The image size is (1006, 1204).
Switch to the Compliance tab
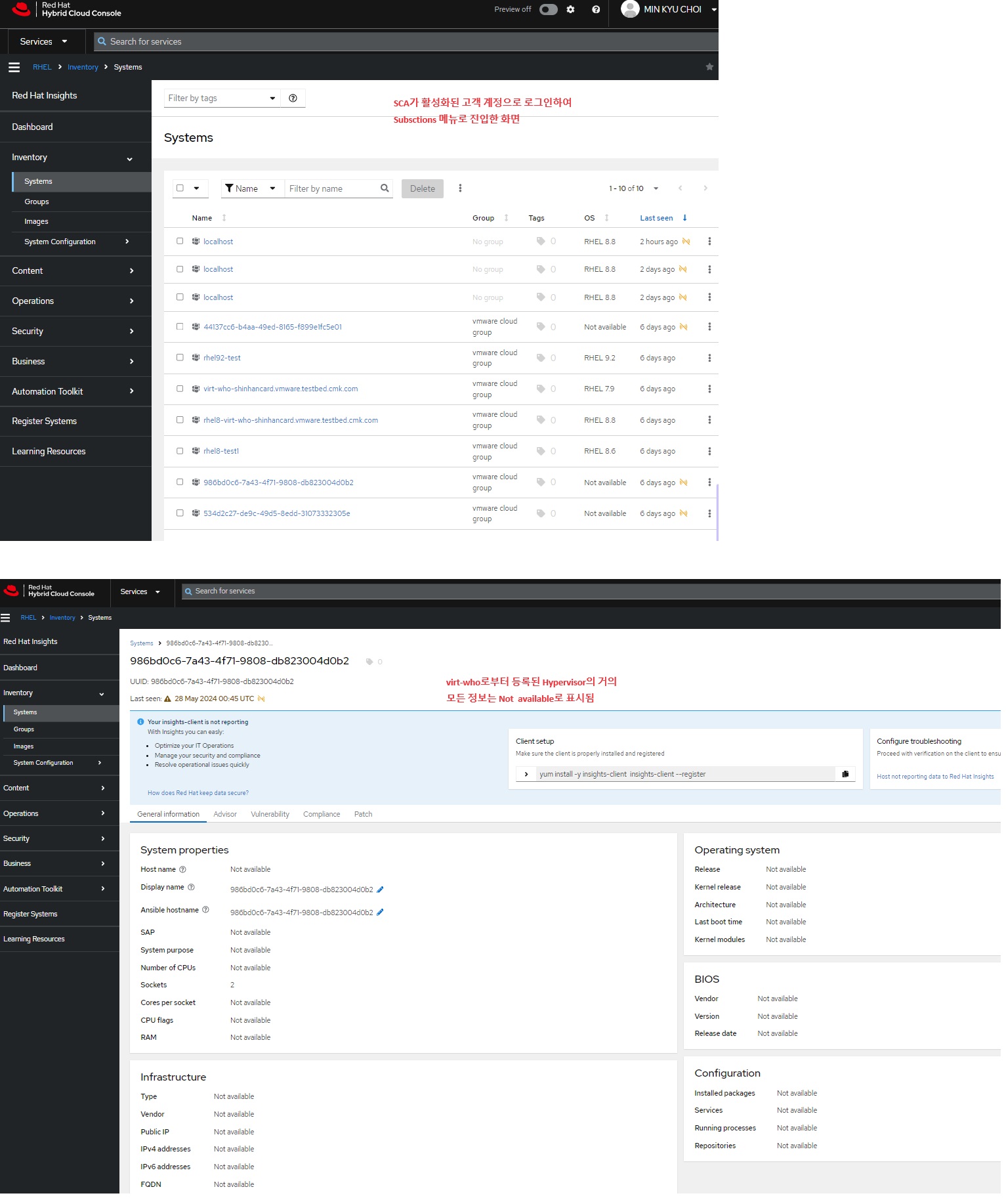[x=322, y=814]
